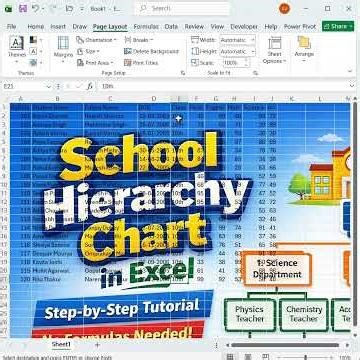Select column B header
Screen dimensions: 360x360
[x=57, y=99]
